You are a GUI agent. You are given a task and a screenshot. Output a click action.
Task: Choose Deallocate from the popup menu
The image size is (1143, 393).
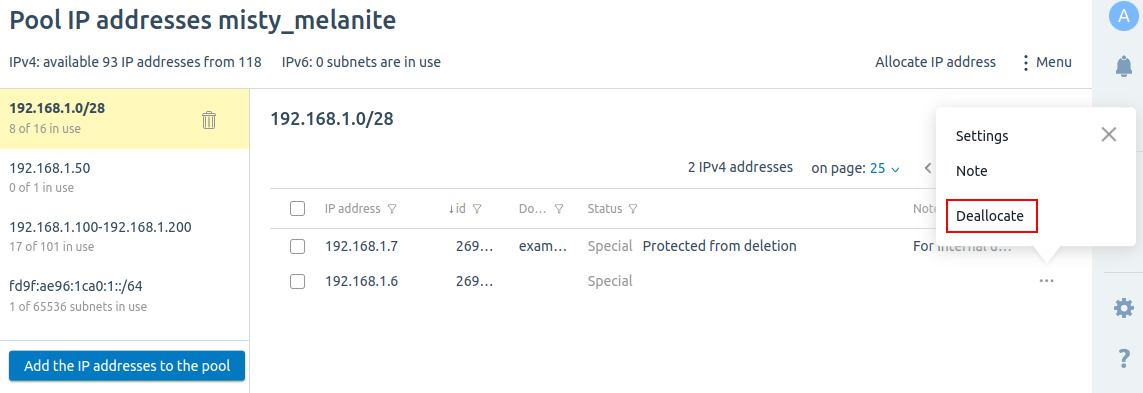point(990,216)
